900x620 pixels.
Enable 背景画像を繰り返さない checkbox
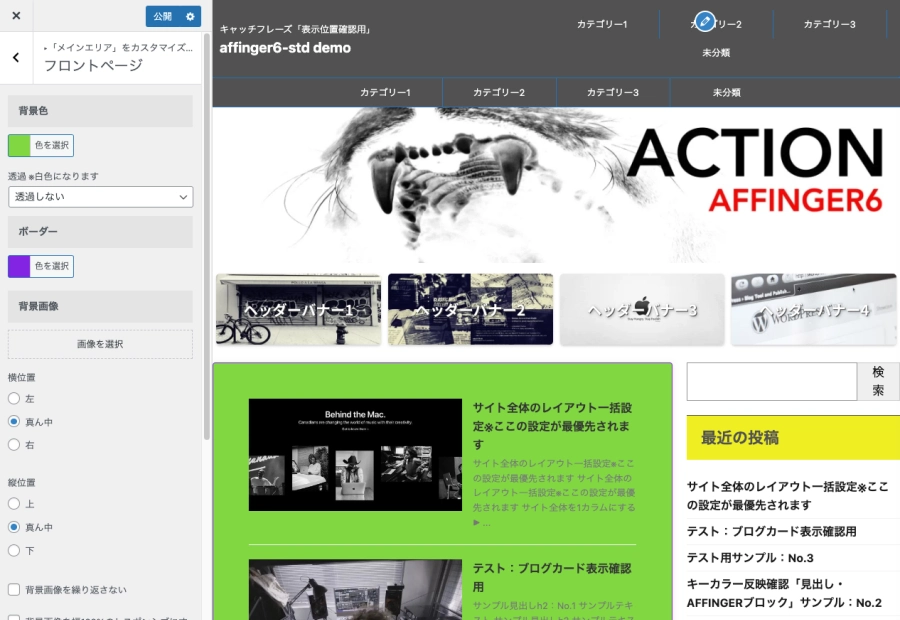(14, 590)
